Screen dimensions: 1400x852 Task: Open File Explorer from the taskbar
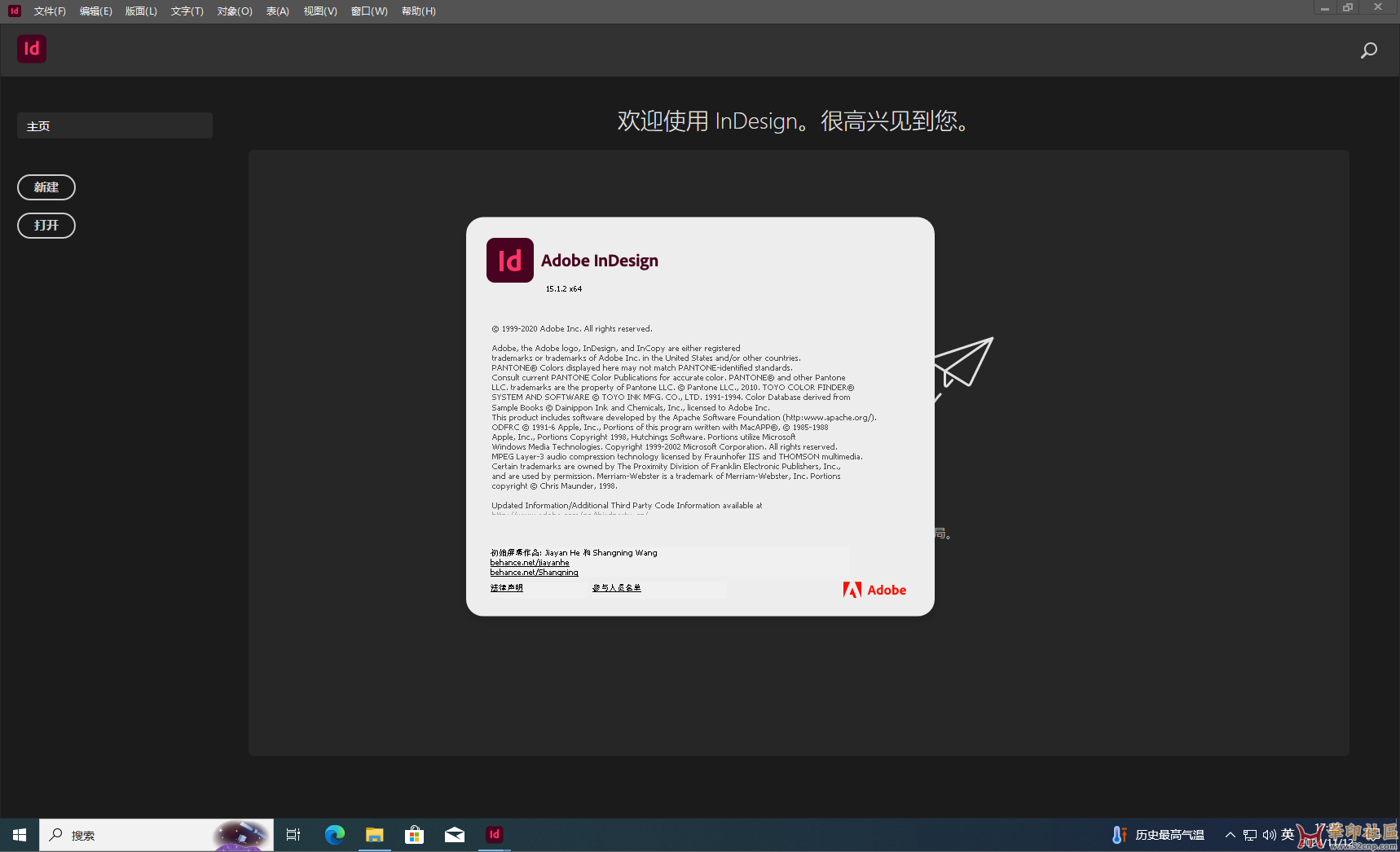[x=374, y=835]
